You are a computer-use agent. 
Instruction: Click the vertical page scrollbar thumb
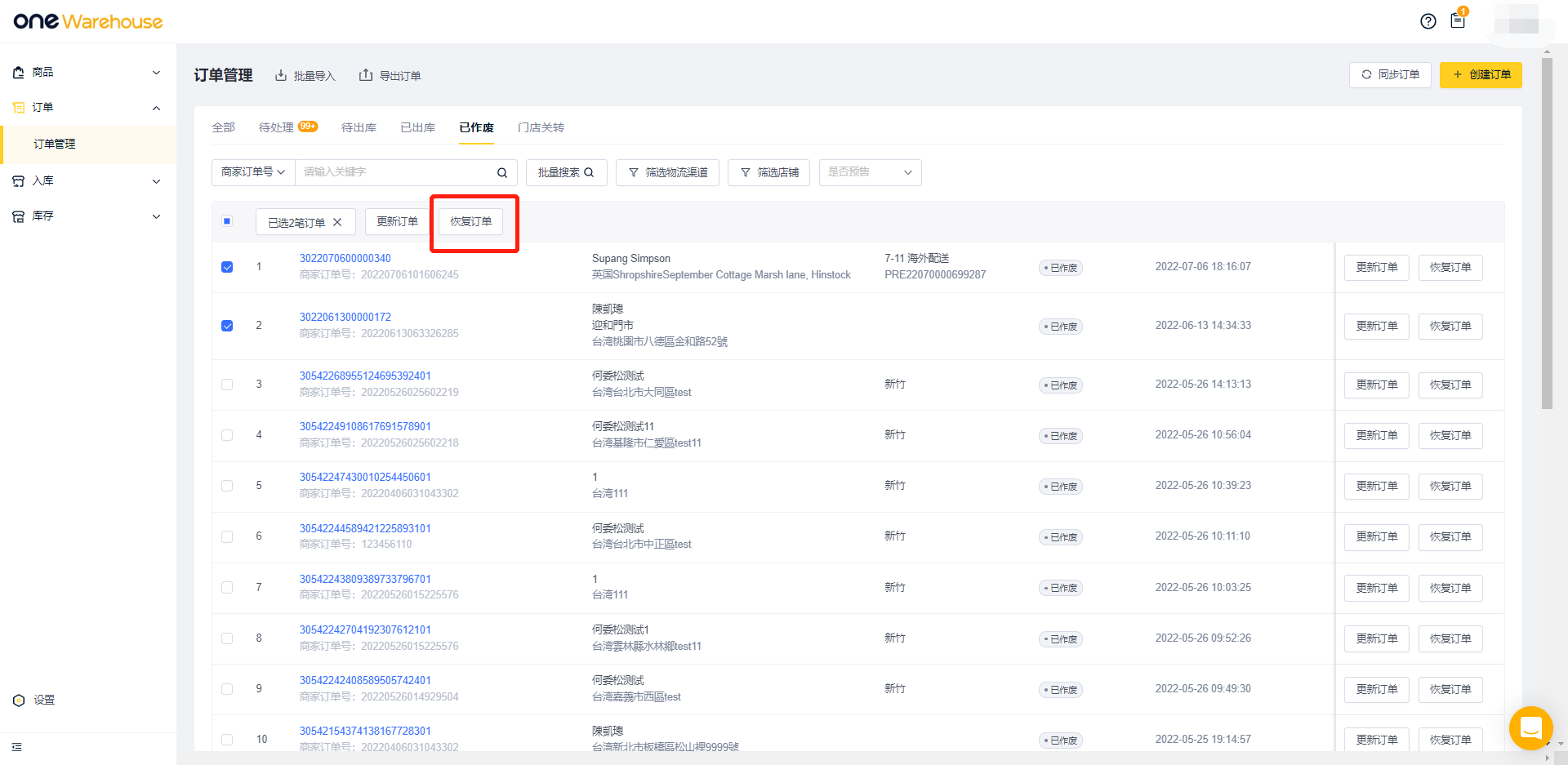pos(1547,233)
